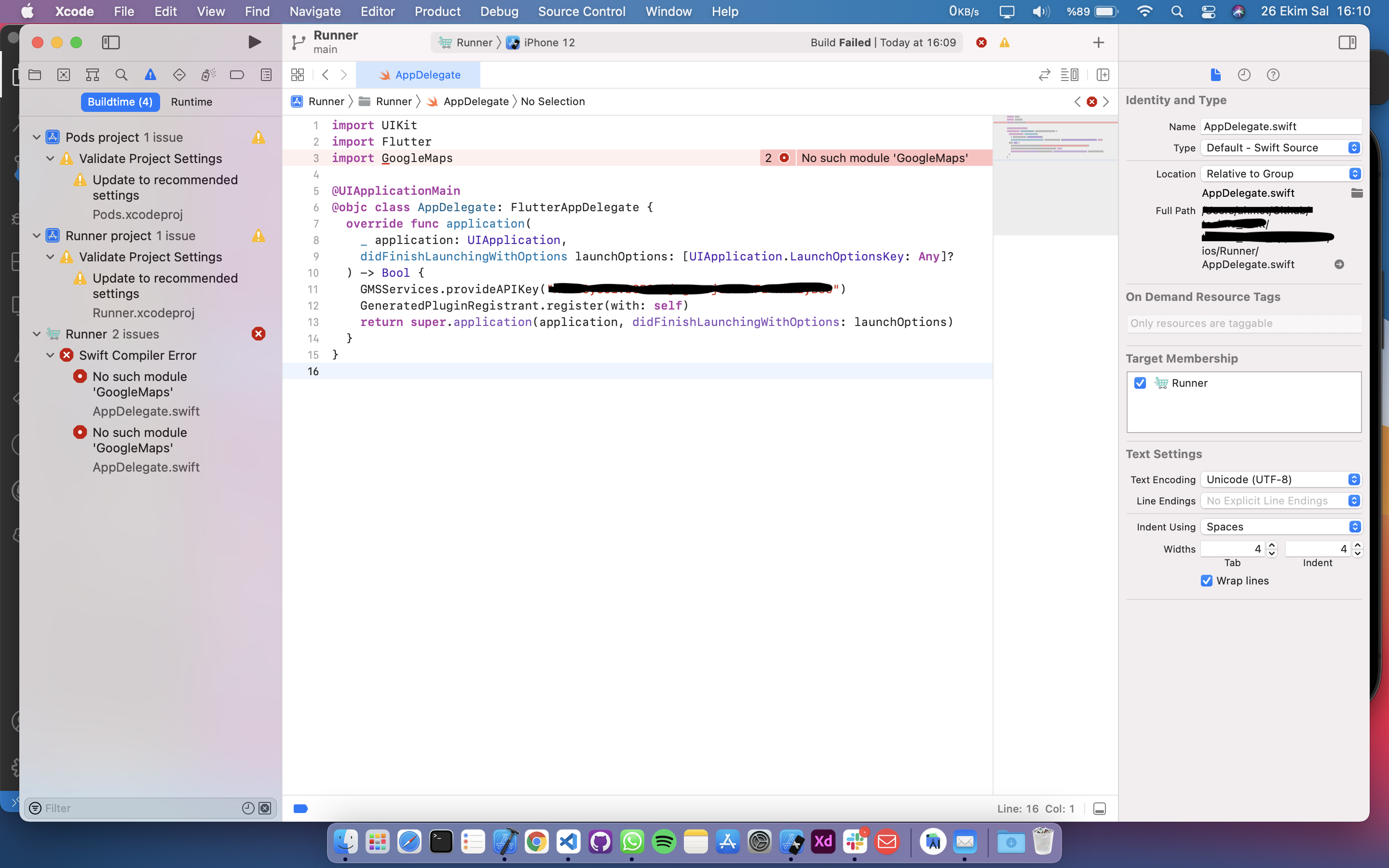
Task: Run the build with the play button
Action: coord(254,42)
